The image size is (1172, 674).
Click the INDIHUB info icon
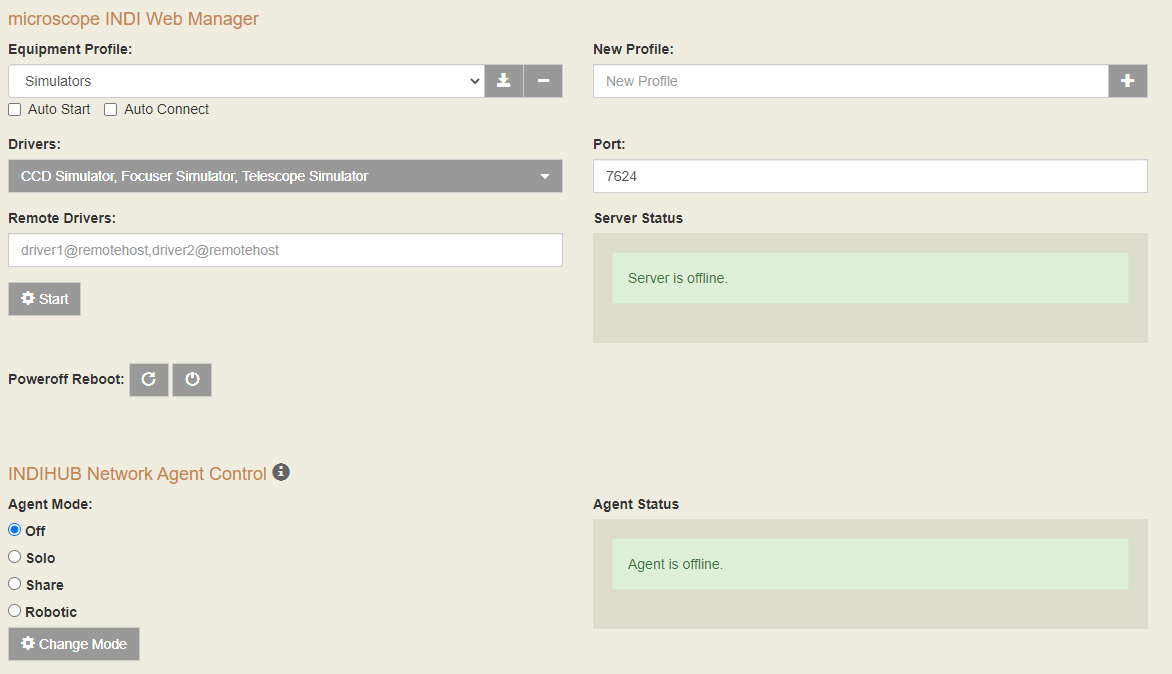click(x=281, y=472)
